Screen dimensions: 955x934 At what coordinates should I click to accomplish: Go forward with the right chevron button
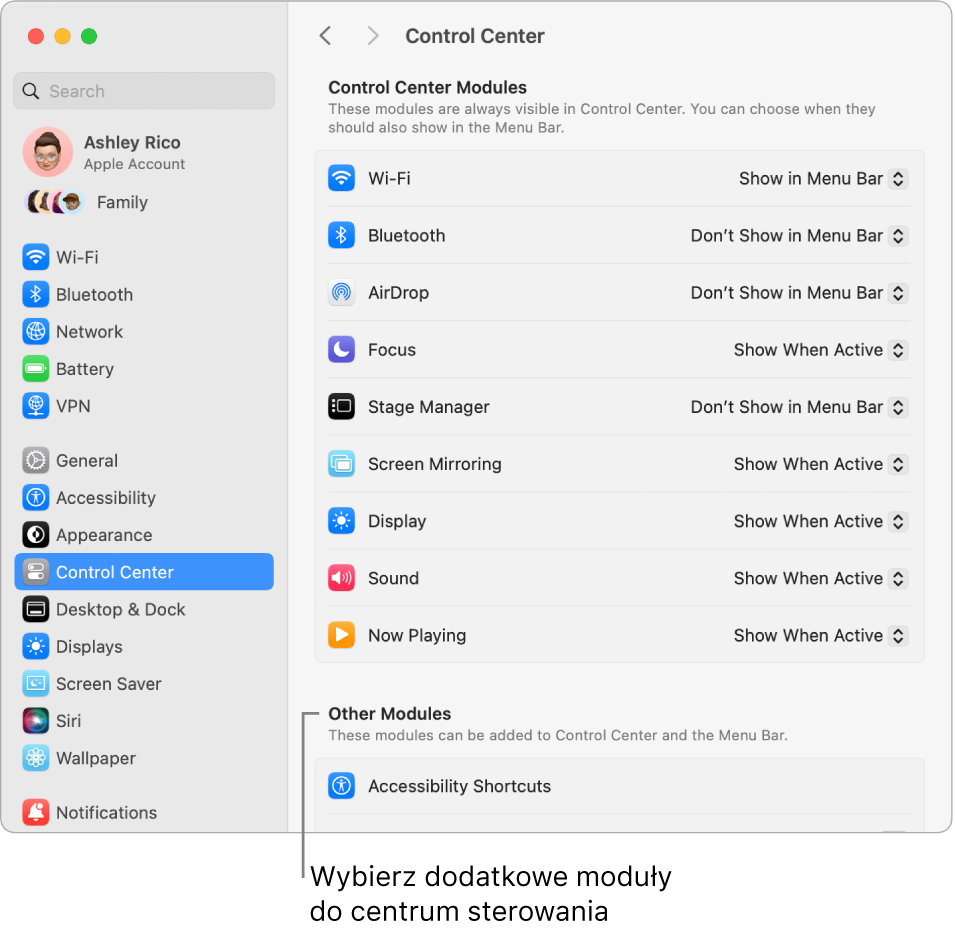point(373,36)
